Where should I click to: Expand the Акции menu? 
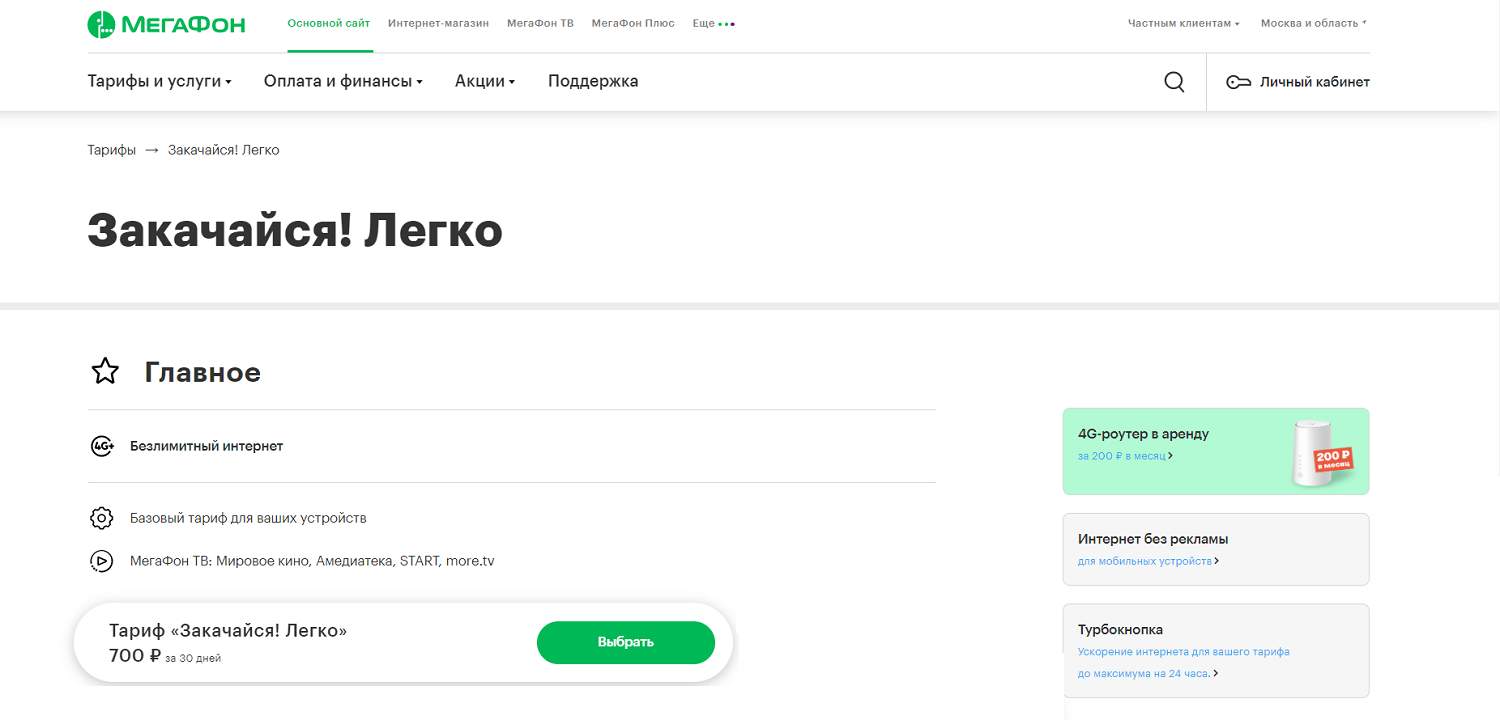point(485,82)
